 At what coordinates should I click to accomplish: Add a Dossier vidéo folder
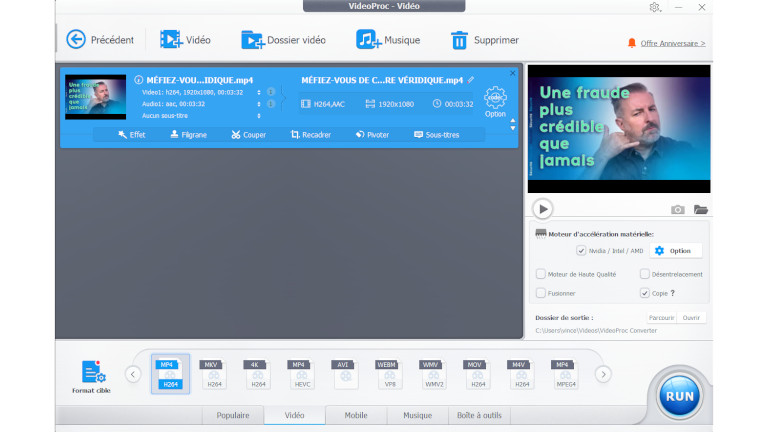(283, 40)
